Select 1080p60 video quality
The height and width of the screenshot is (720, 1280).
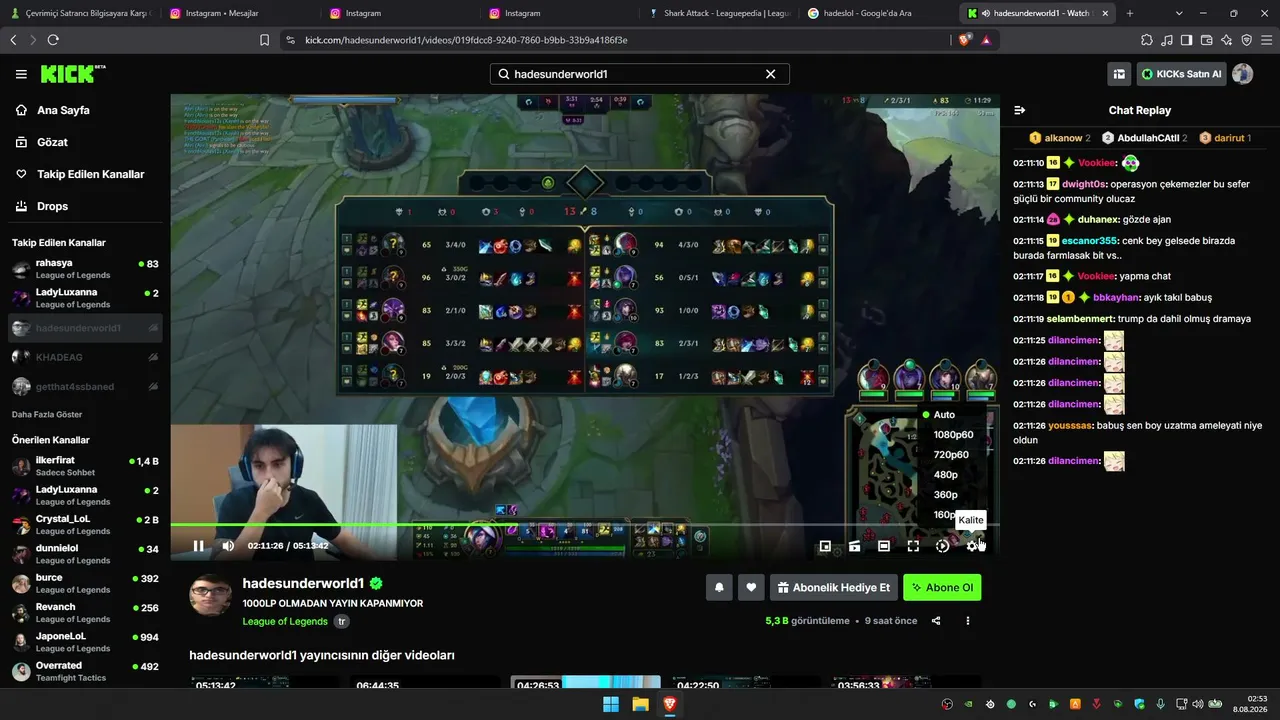tap(953, 434)
